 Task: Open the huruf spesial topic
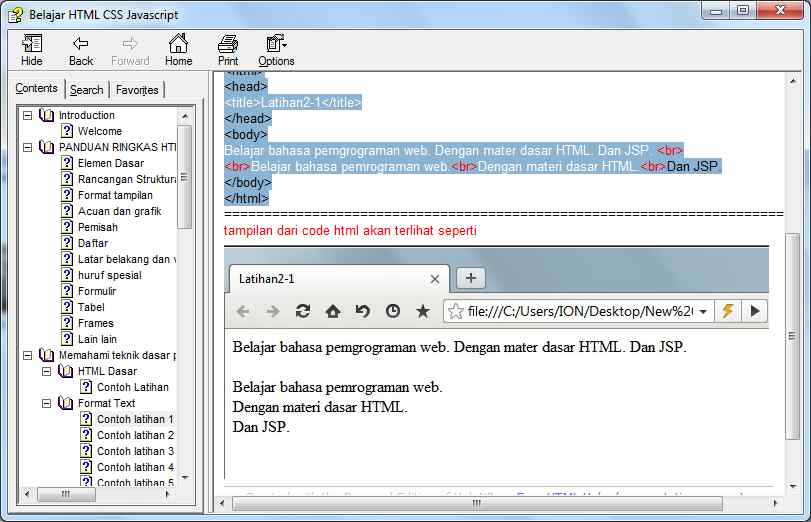point(110,276)
